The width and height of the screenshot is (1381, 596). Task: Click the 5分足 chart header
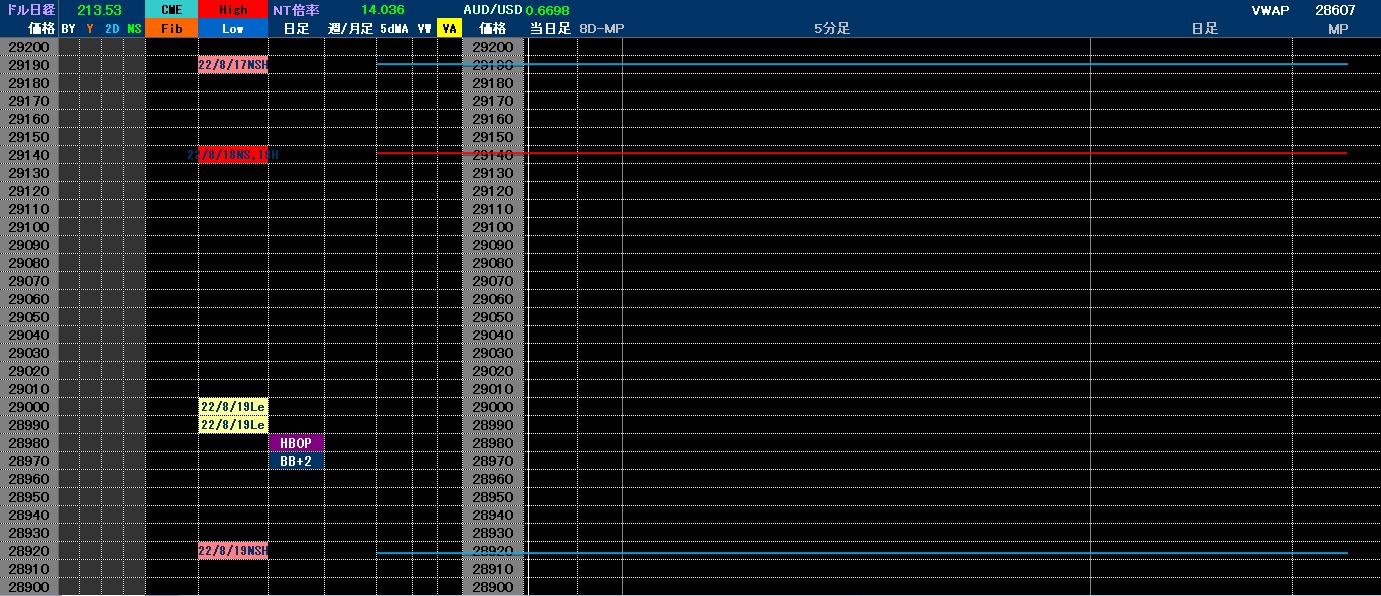(x=832, y=29)
